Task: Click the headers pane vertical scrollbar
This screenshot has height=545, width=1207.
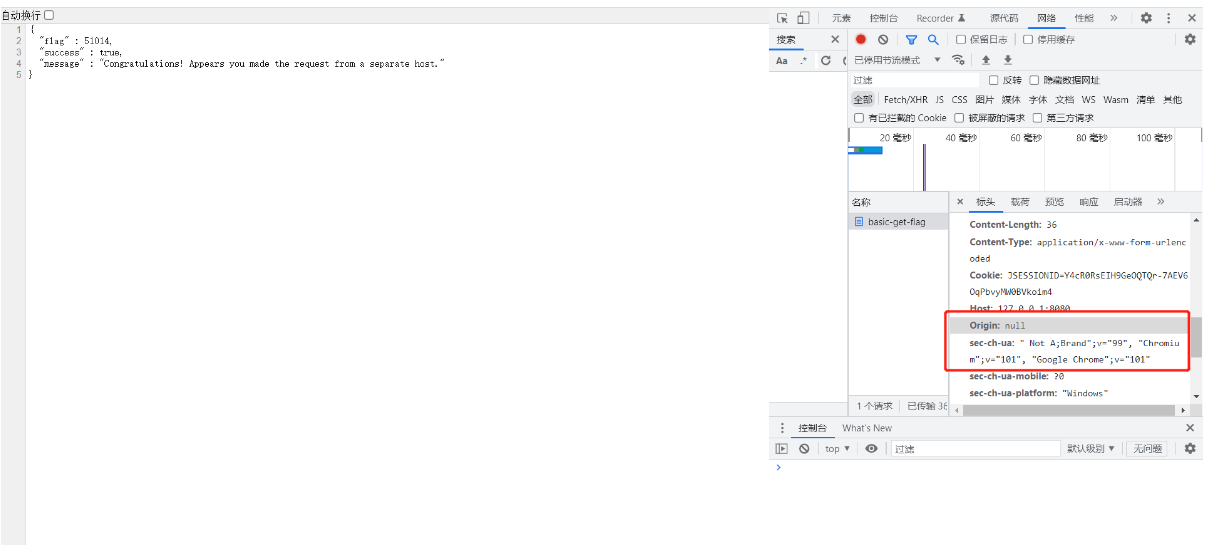Action: (1196, 337)
